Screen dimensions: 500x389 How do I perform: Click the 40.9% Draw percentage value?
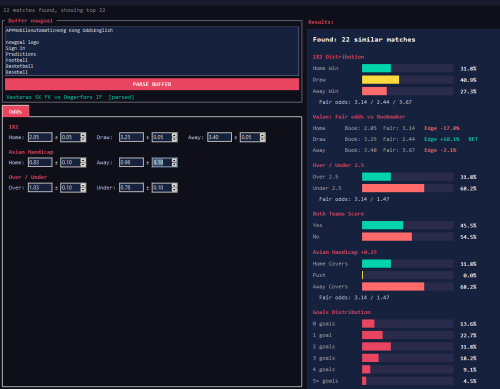click(x=468, y=80)
